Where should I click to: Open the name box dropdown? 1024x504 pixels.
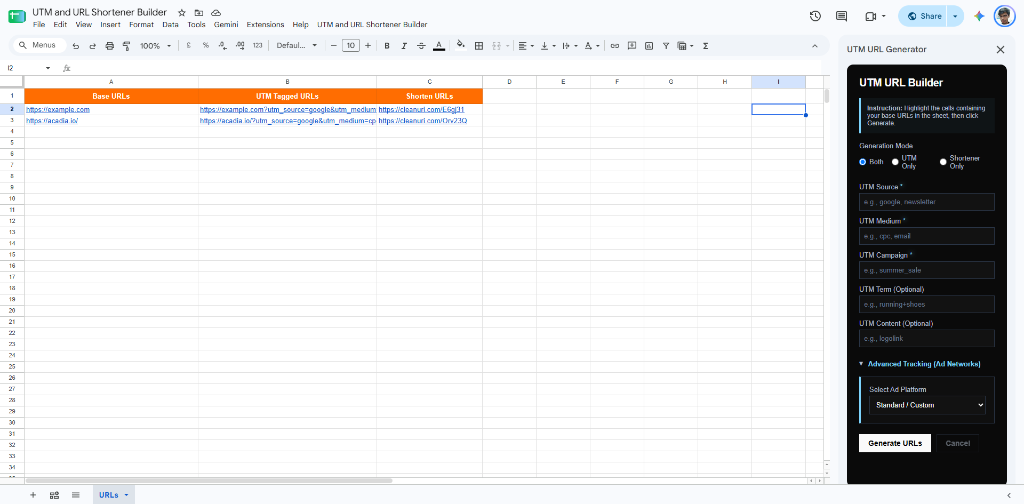point(48,68)
